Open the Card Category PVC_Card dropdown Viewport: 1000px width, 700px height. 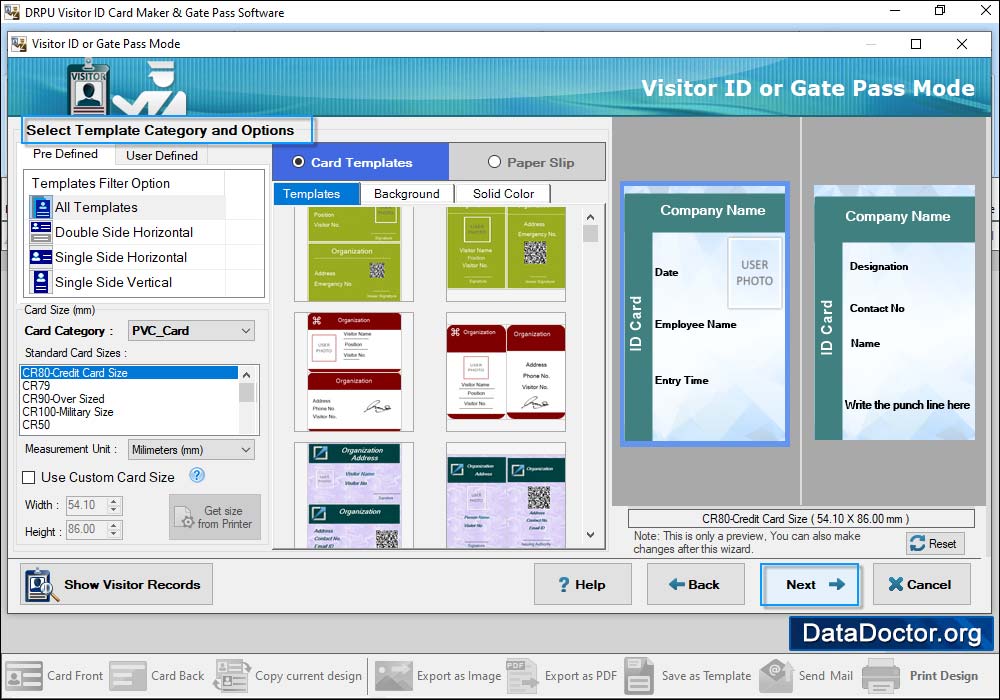(191, 330)
